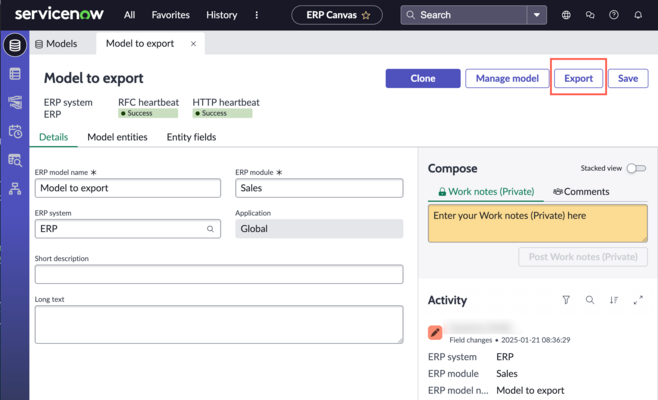
Task: Open the hierarchy diagram sidebar icon
Action: (15, 189)
